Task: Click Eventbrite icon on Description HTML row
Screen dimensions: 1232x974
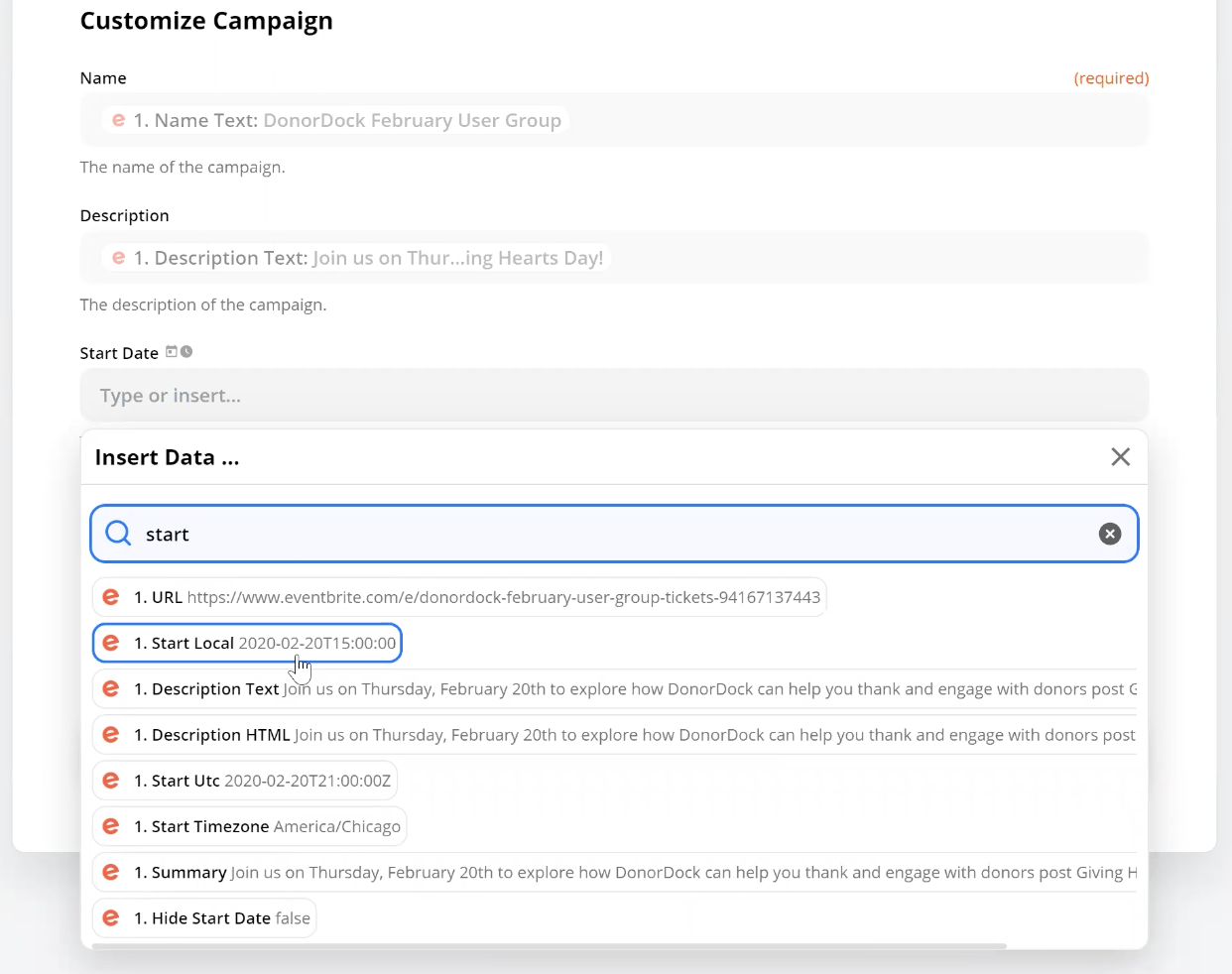Action: click(111, 735)
